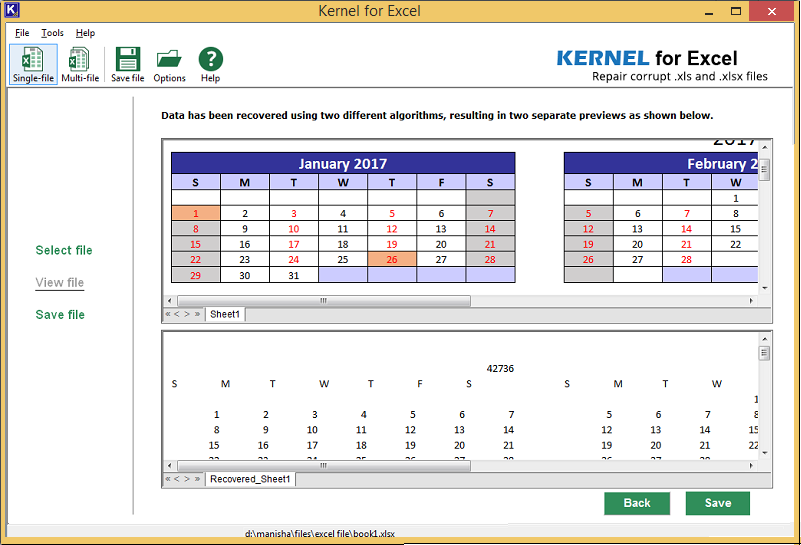Click scroll right arrow of bottom preview

[x=751, y=466]
